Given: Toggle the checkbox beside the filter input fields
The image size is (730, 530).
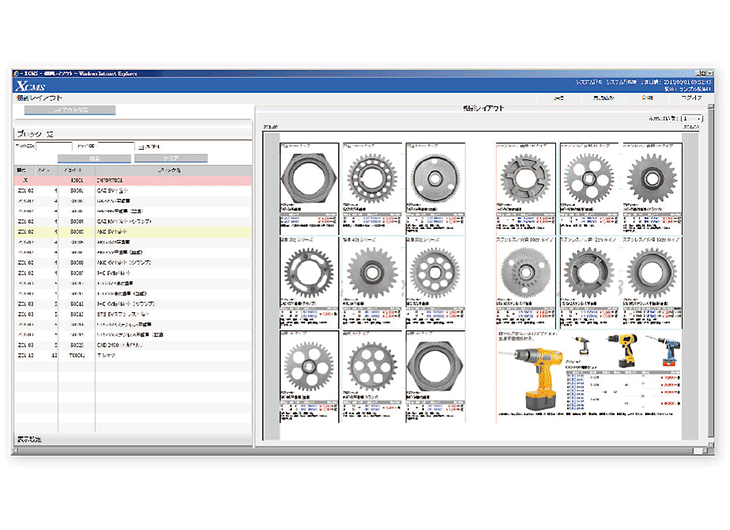Looking at the screenshot, I should (x=141, y=147).
